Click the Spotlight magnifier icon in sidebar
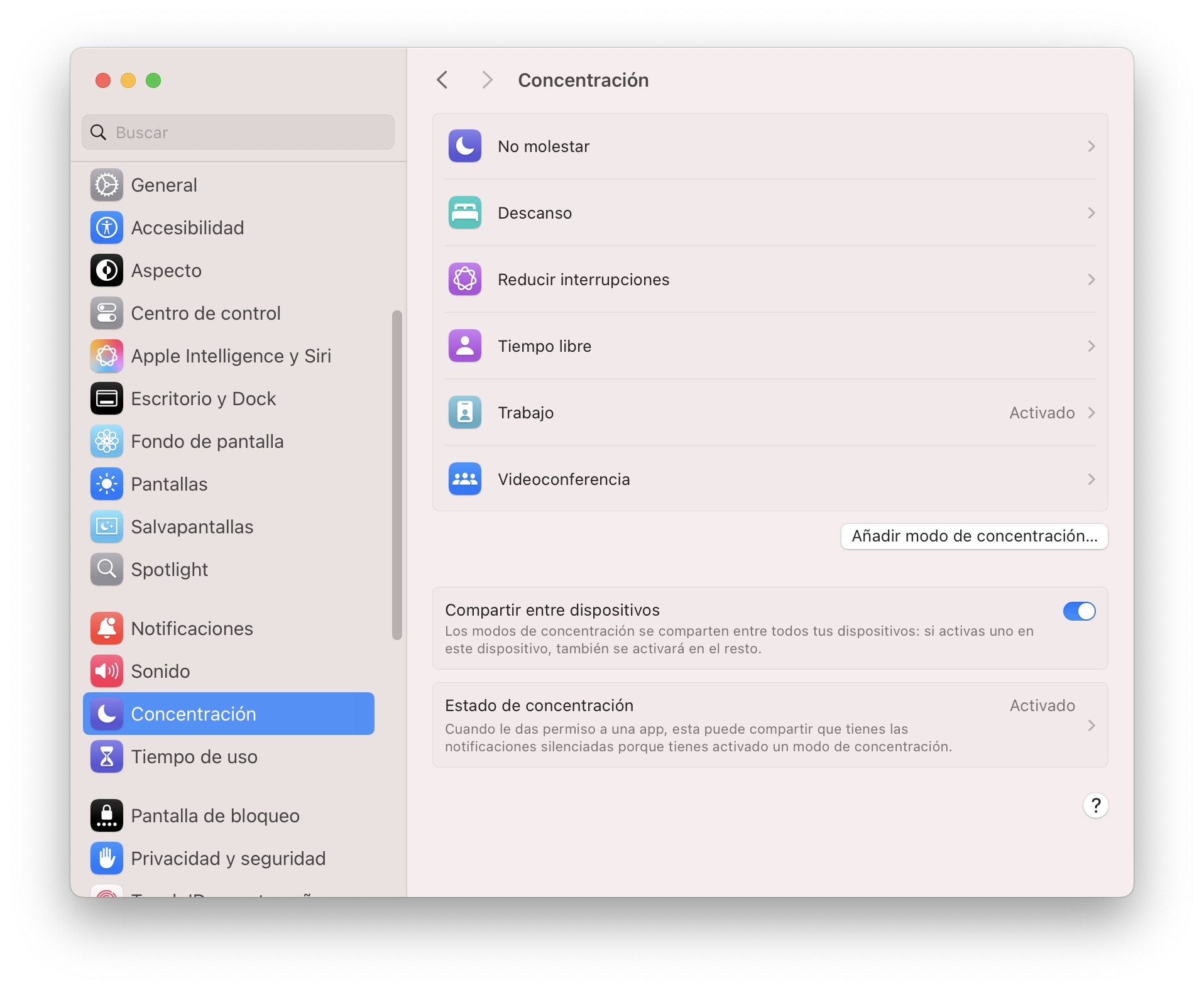The width and height of the screenshot is (1204, 990). tap(107, 570)
